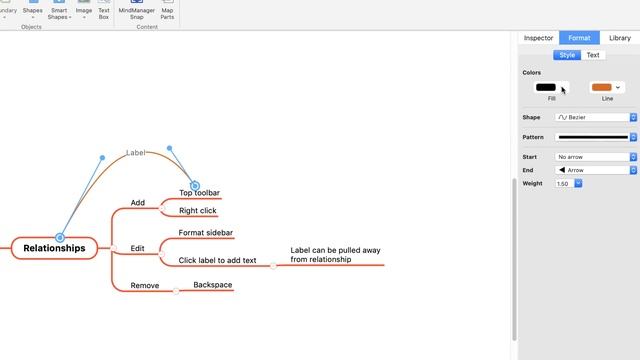The width and height of the screenshot is (640, 360).
Task: Click the relationship start handle on Relationships
Action: 60,238
